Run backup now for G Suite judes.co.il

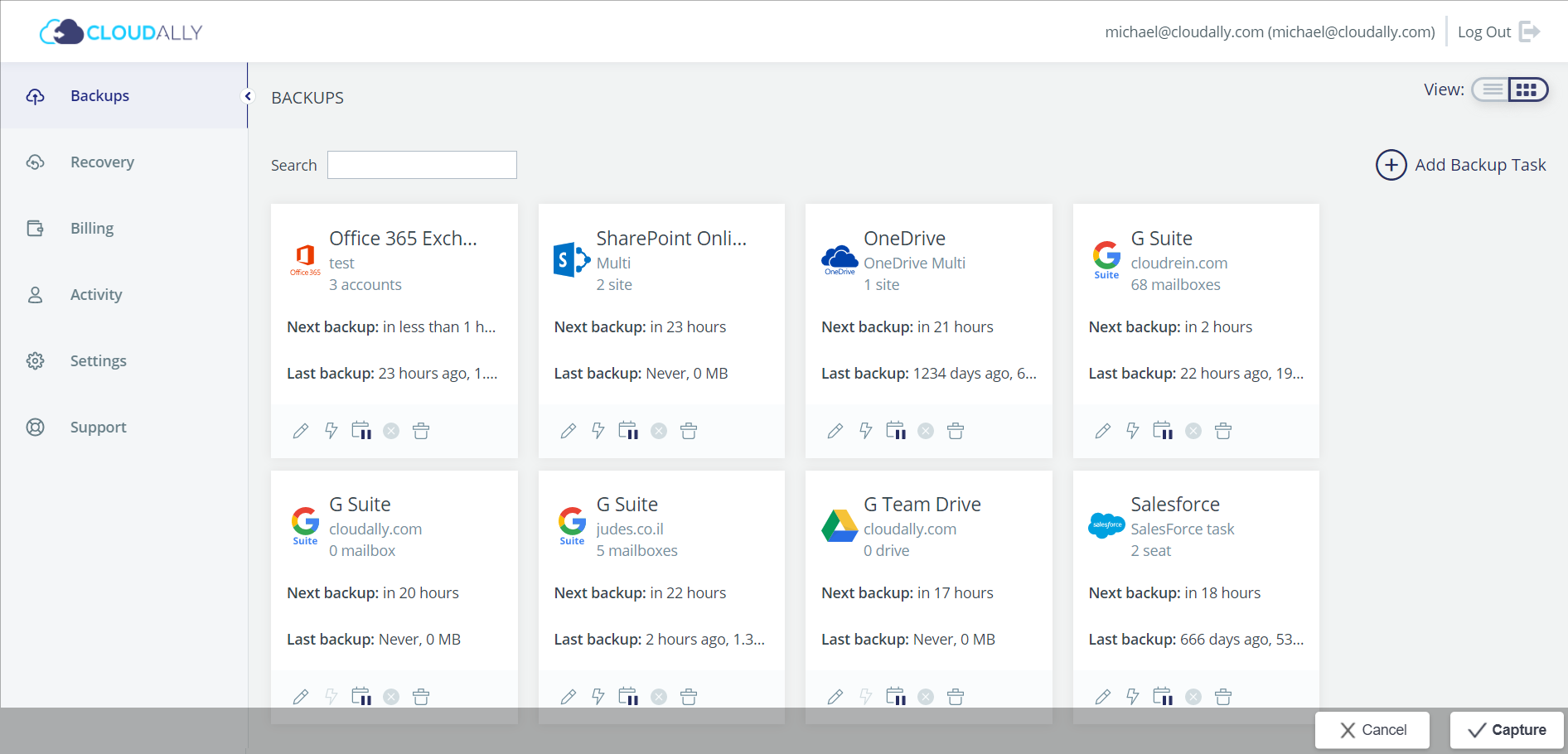pos(598,696)
